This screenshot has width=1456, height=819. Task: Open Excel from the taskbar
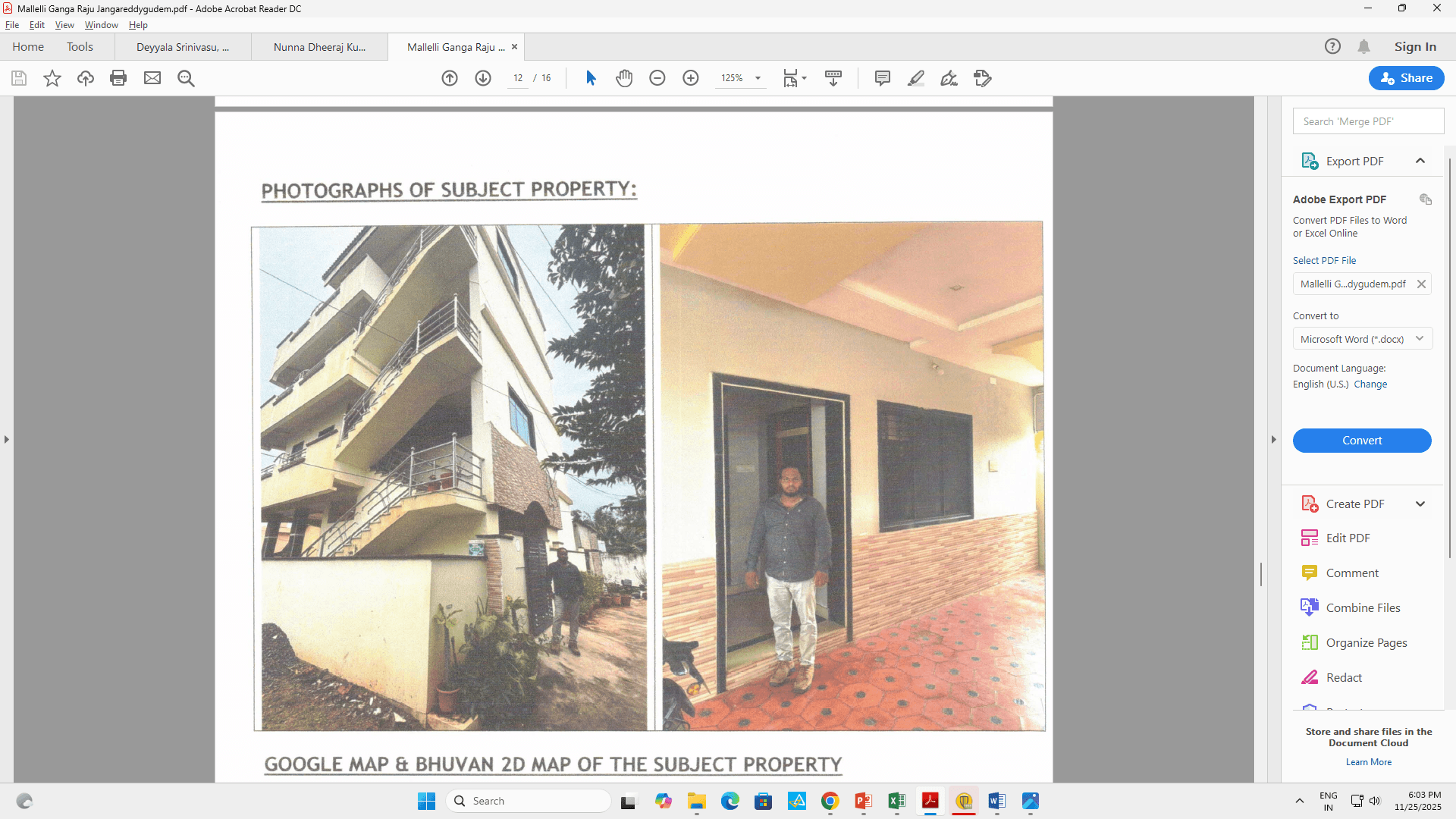coord(897,801)
